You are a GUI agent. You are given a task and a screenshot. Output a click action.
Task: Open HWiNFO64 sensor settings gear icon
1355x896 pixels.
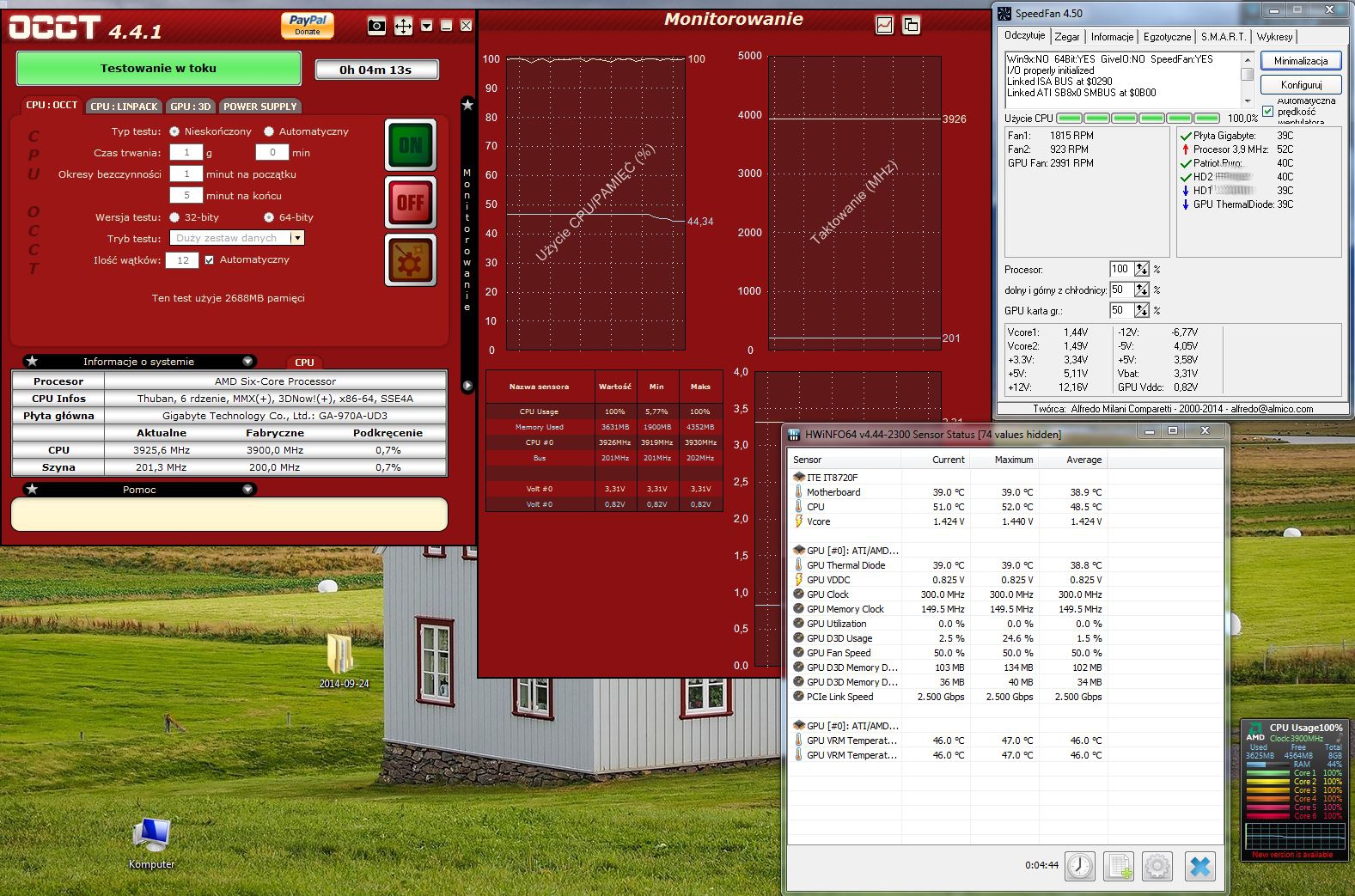pos(1157,866)
